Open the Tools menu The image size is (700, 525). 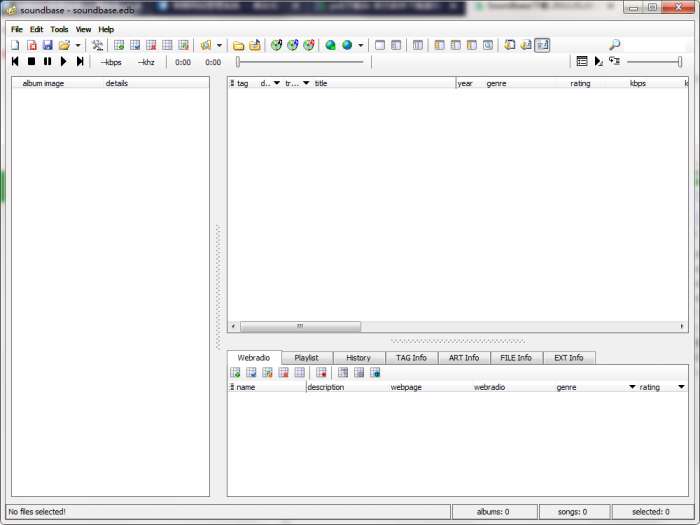tap(60, 29)
